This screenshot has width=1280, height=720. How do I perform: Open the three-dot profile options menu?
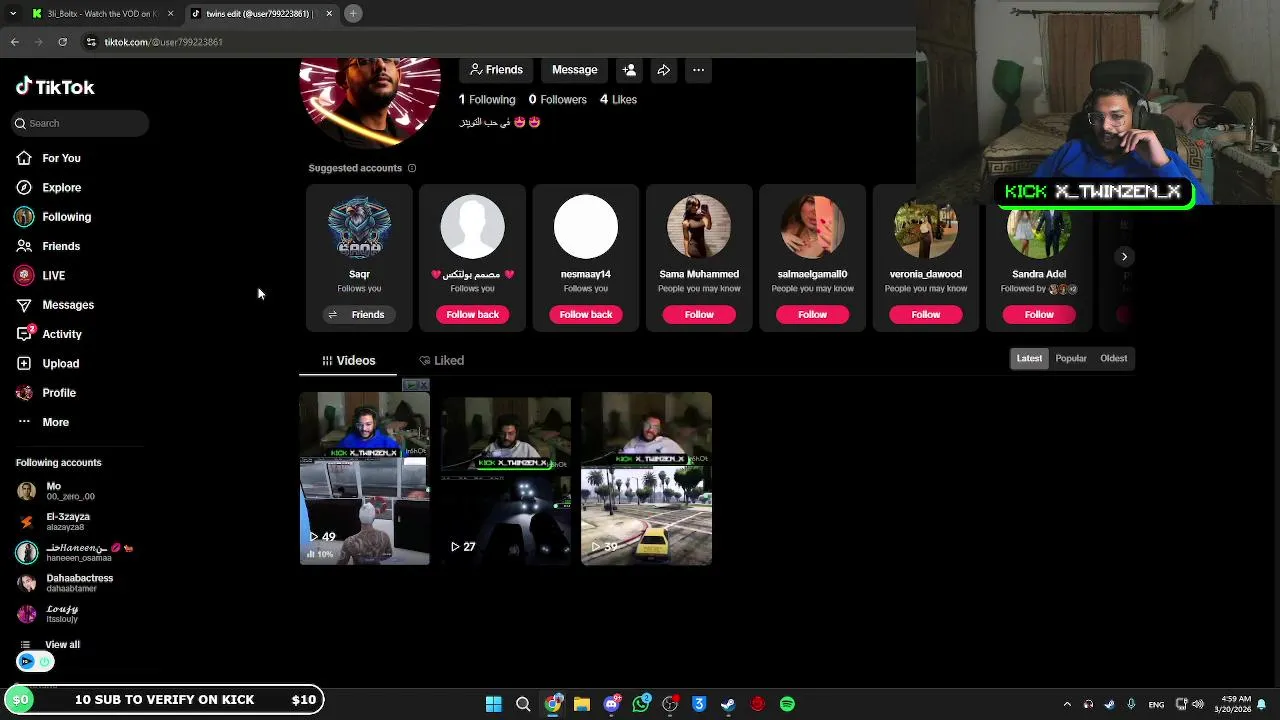698,70
